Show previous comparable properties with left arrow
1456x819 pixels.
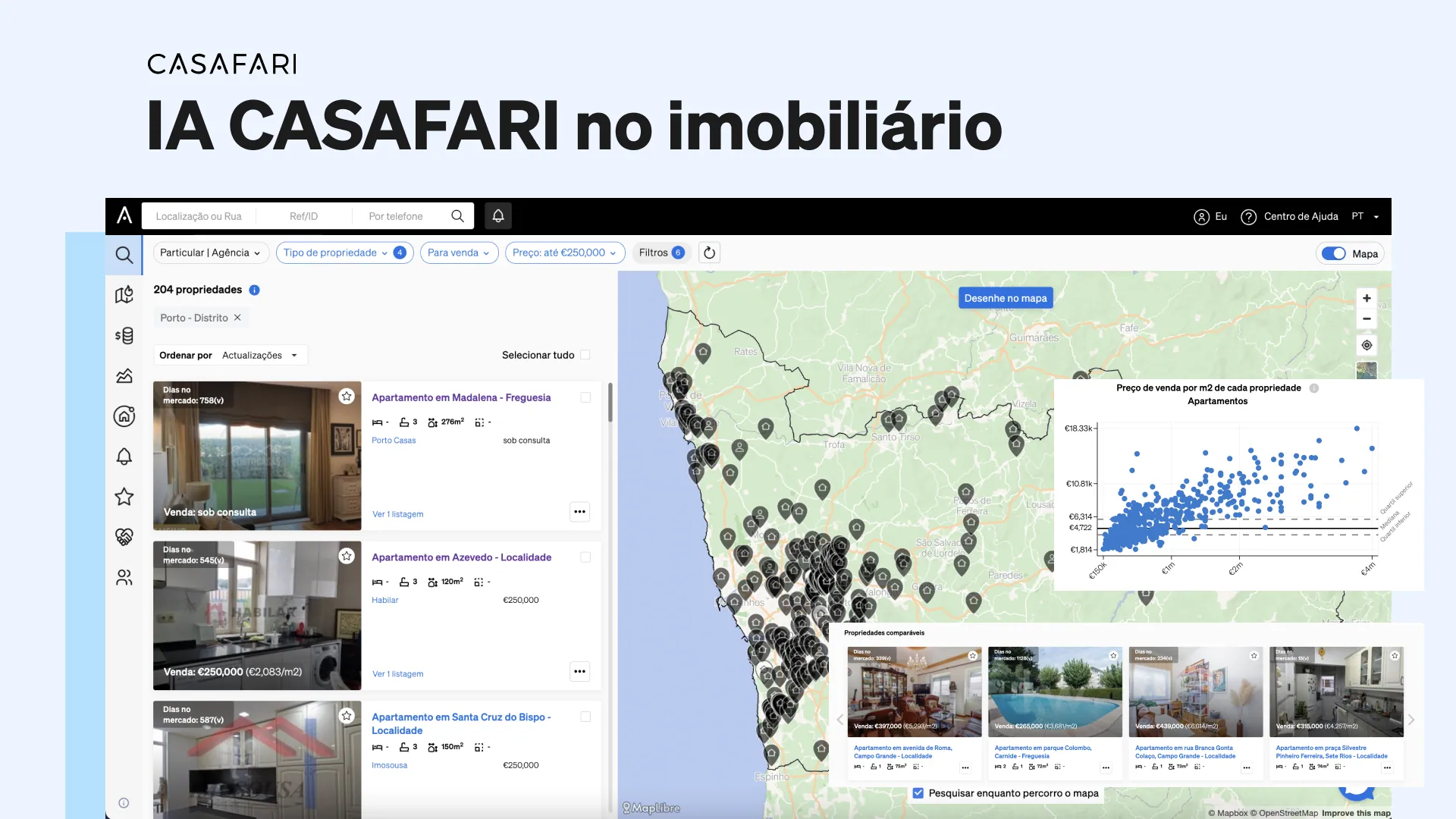(x=839, y=720)
